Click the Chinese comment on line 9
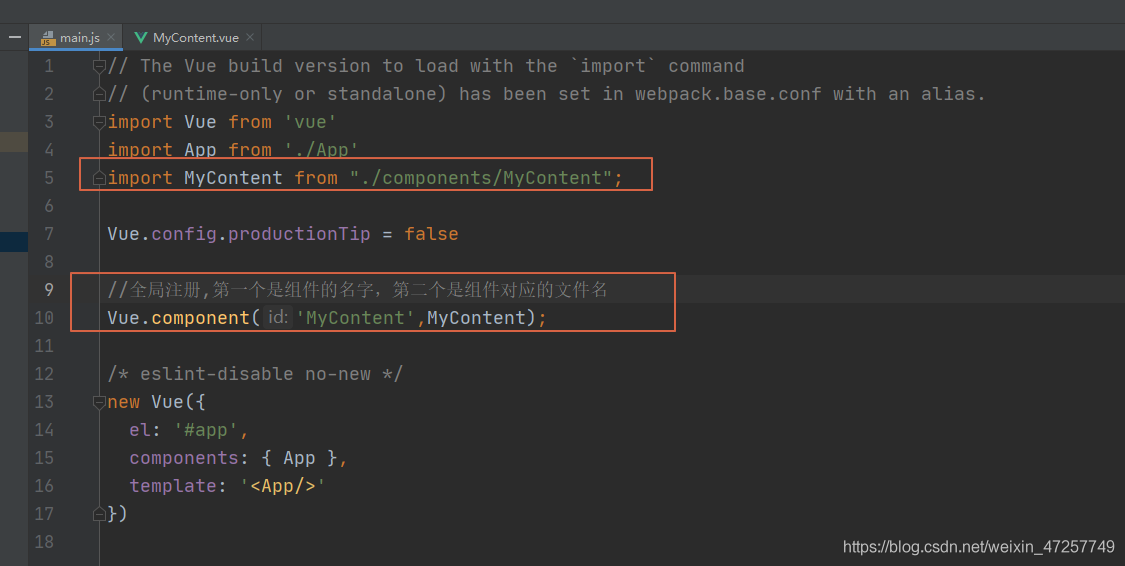Viewport: 1125px width, 566px height. pos(357,290)
